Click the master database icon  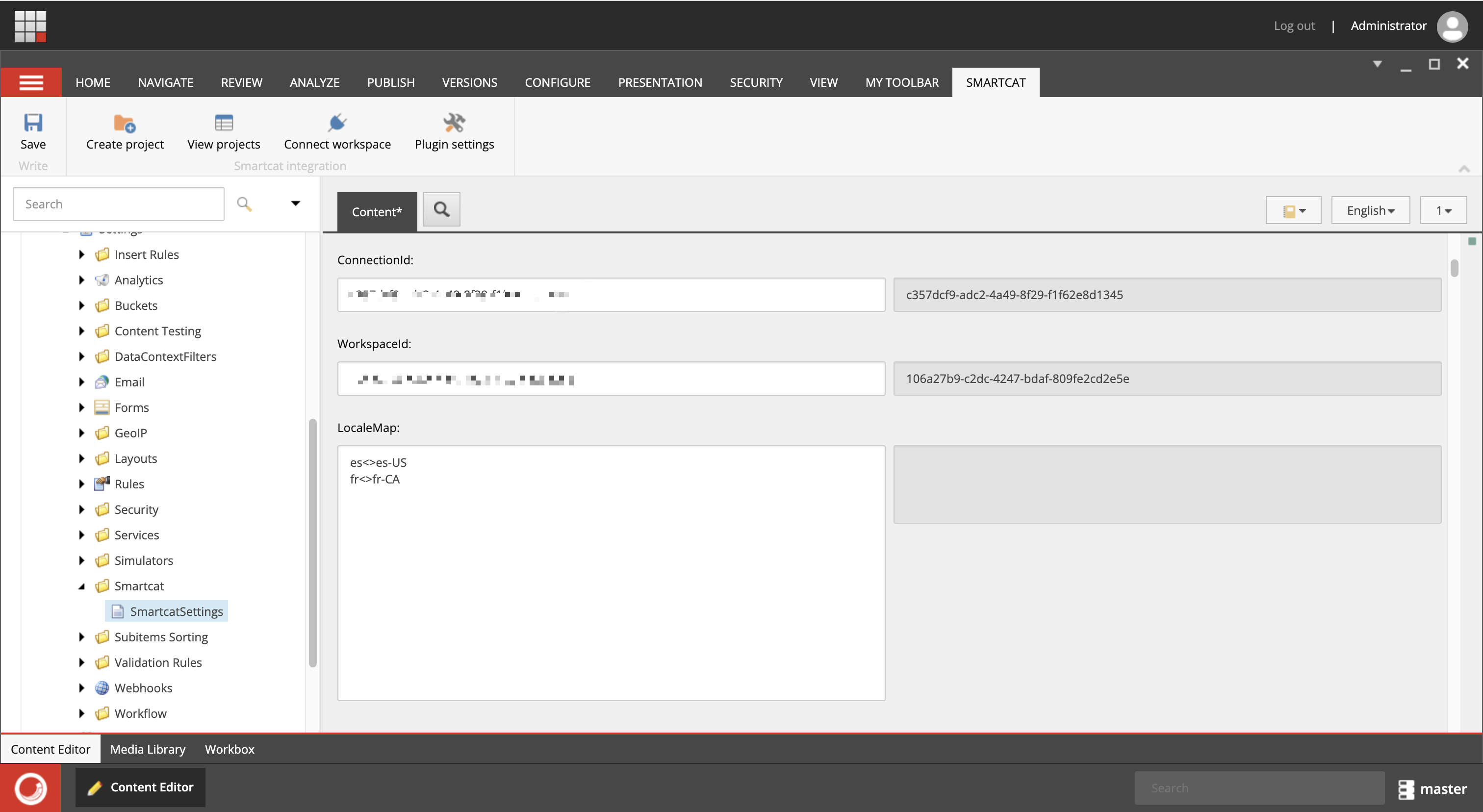pyautogui.click(x=1406, y=789)
